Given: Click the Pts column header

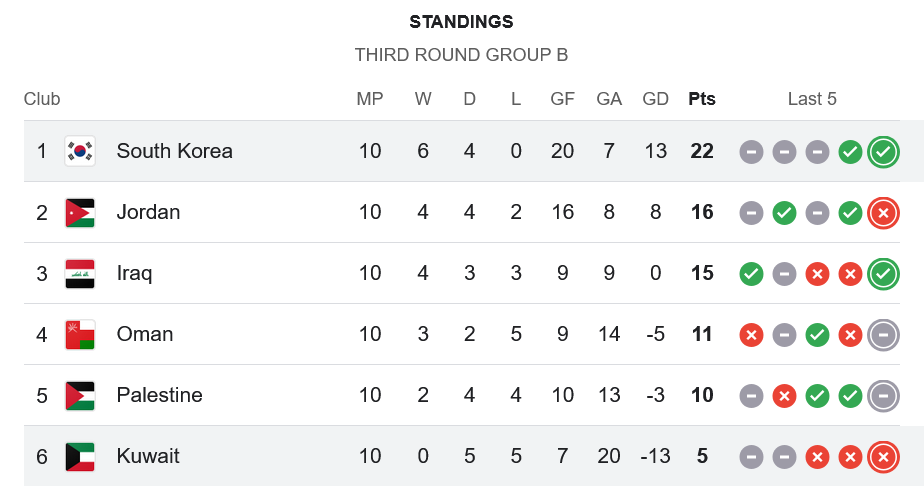Looking at the screenshot, I should pos(702,99).
